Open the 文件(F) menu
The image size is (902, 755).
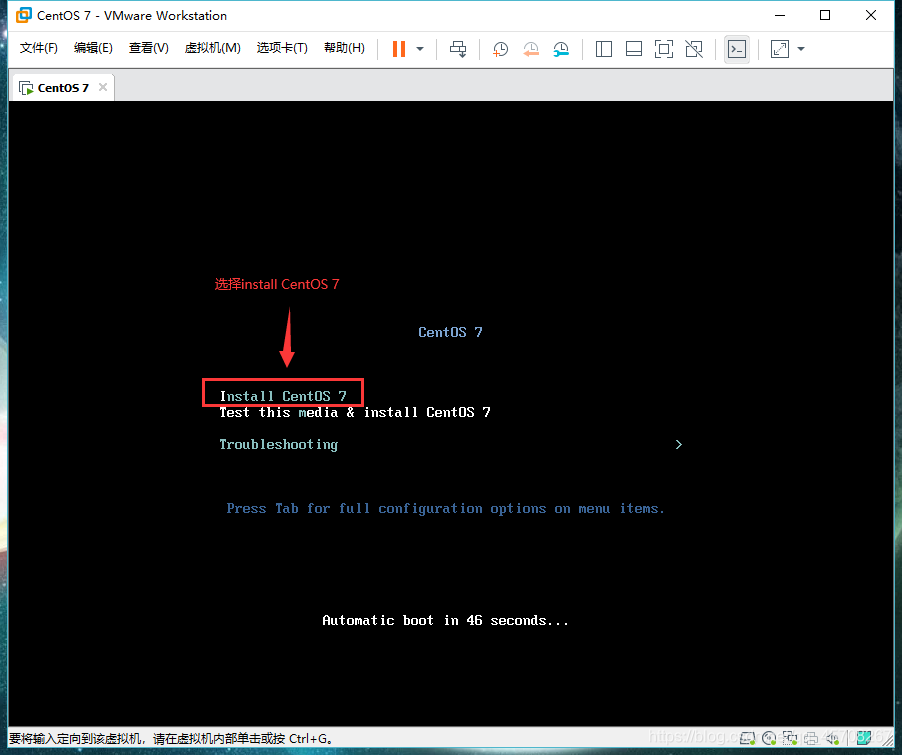pos(39,48)
